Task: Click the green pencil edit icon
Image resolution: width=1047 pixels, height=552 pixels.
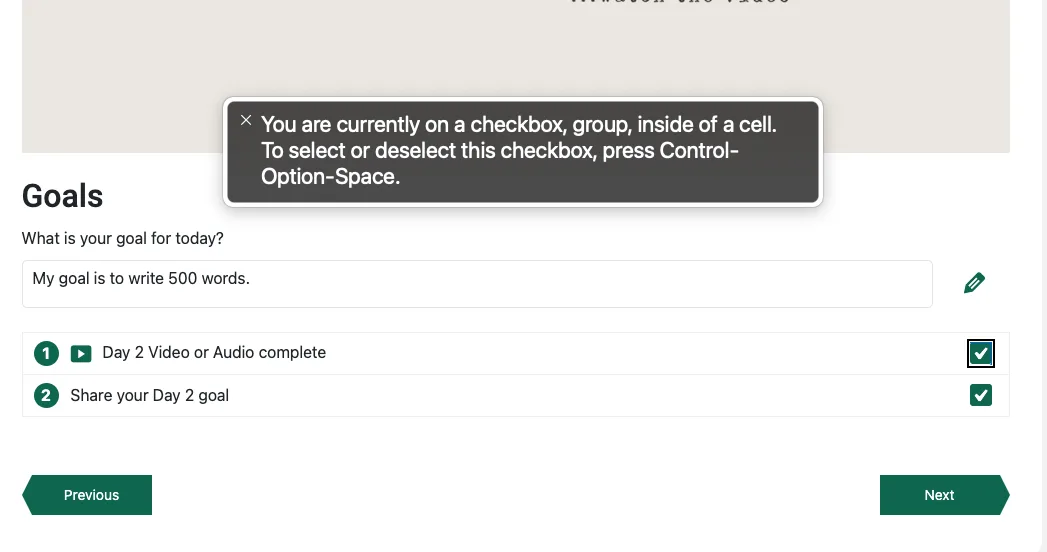Action: tap(974, 283)
